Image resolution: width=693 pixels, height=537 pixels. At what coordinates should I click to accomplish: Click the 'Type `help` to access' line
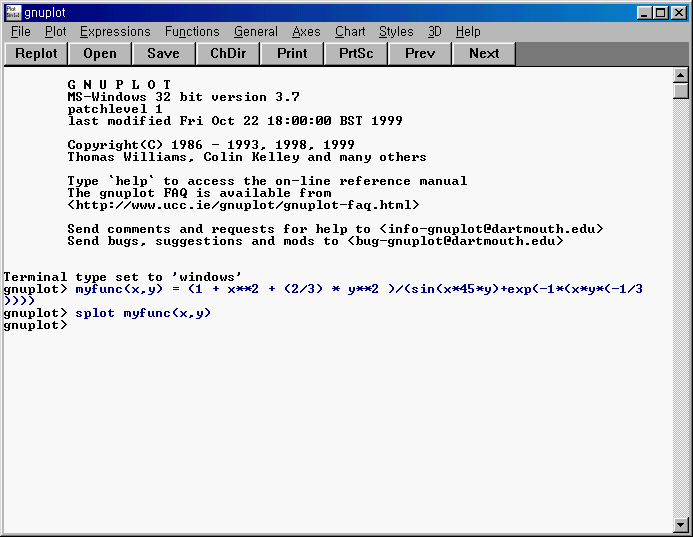(x=267, y=181)
